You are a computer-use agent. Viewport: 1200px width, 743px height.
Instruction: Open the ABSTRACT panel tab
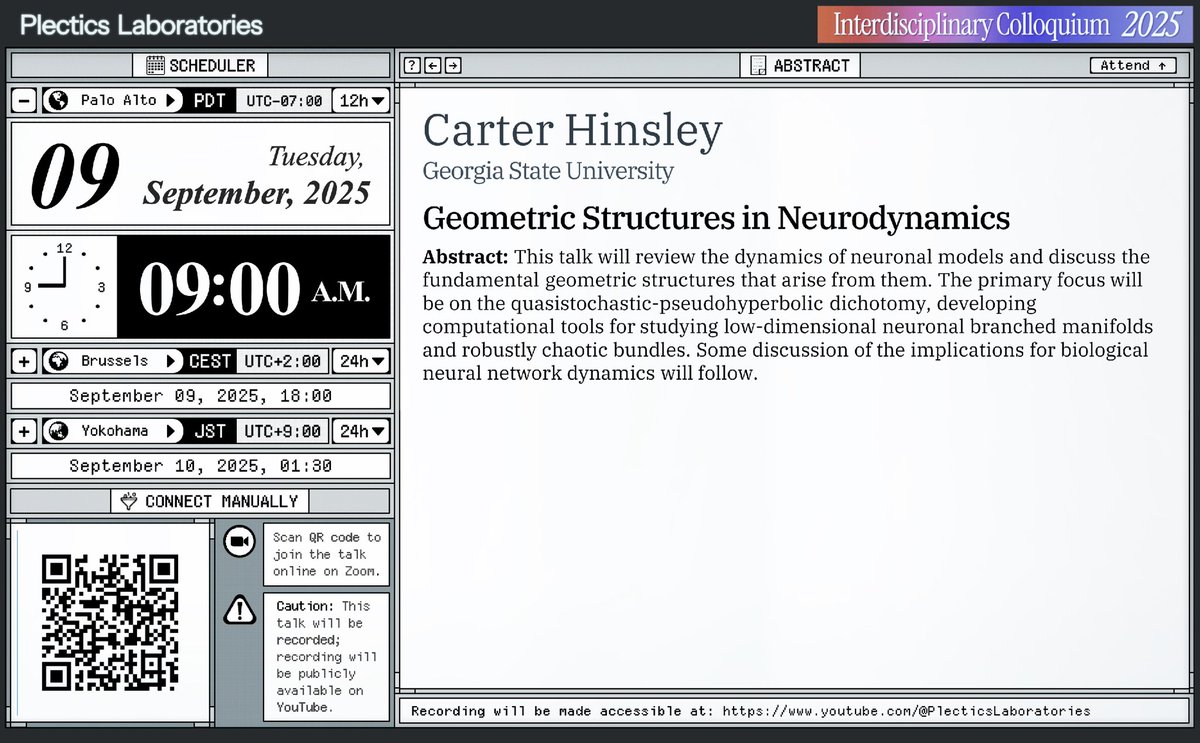pos(800,66)
